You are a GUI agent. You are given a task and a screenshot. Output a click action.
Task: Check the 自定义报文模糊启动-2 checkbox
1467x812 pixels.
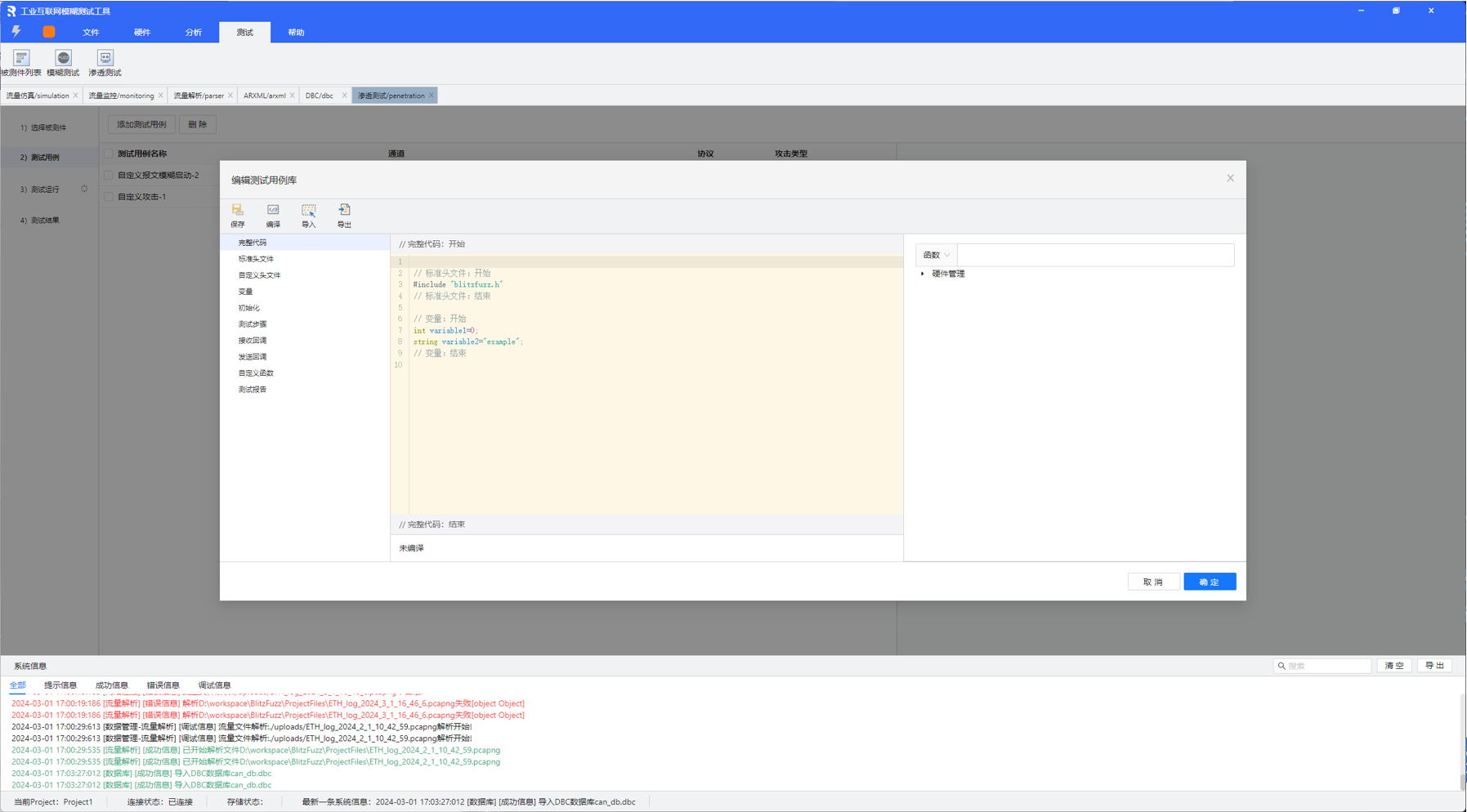coord(109,175)
